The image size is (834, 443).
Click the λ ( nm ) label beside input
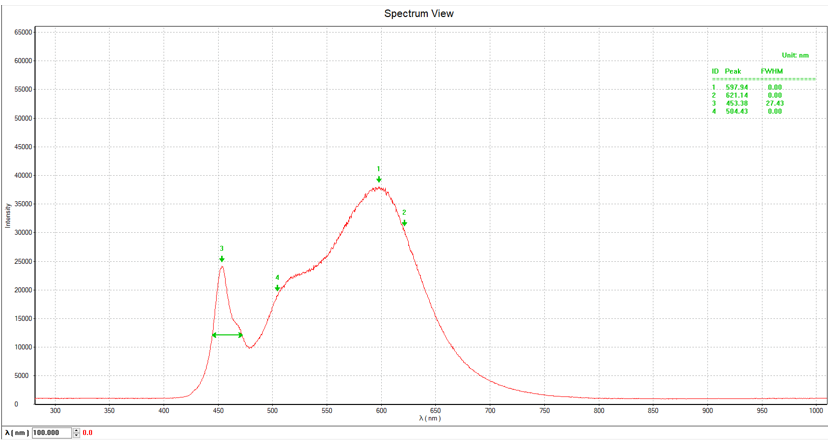point(17,433)
